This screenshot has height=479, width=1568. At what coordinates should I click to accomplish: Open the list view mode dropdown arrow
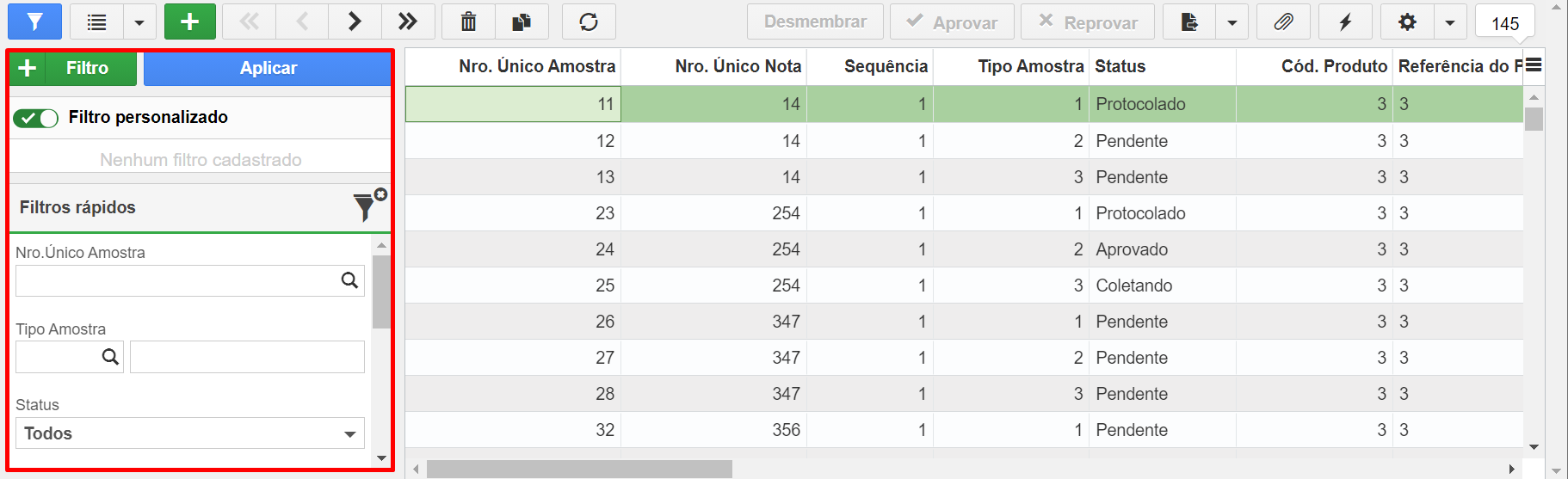click(x=139, y=22)
